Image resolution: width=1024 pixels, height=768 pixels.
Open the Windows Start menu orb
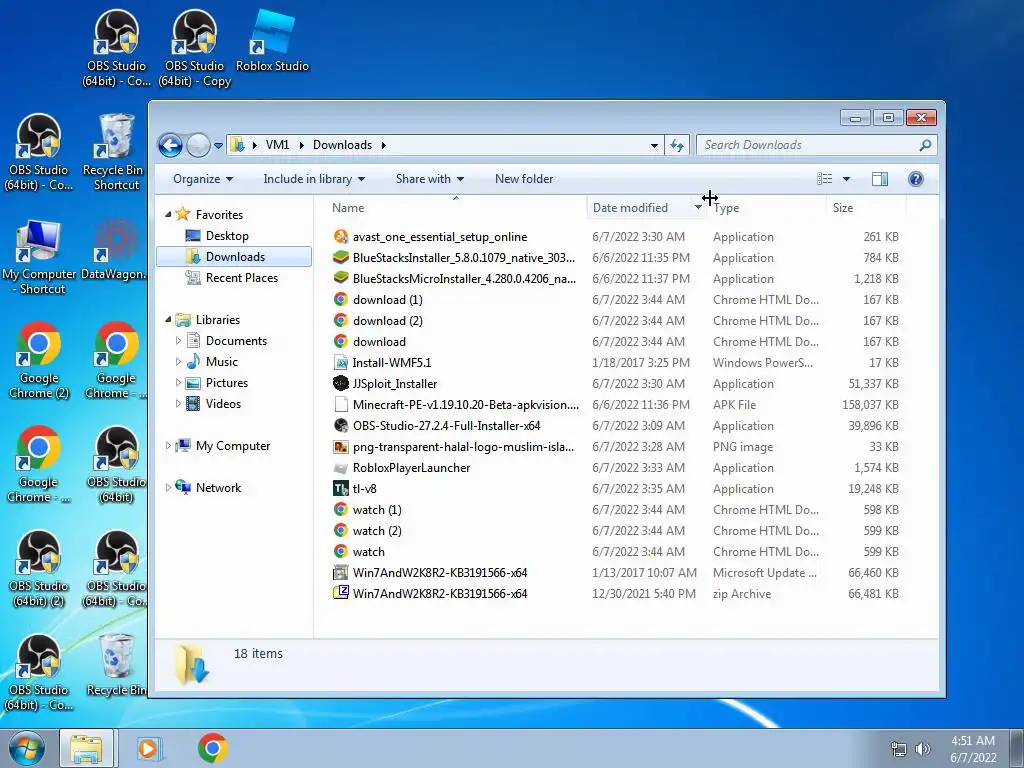coord(26,748)
